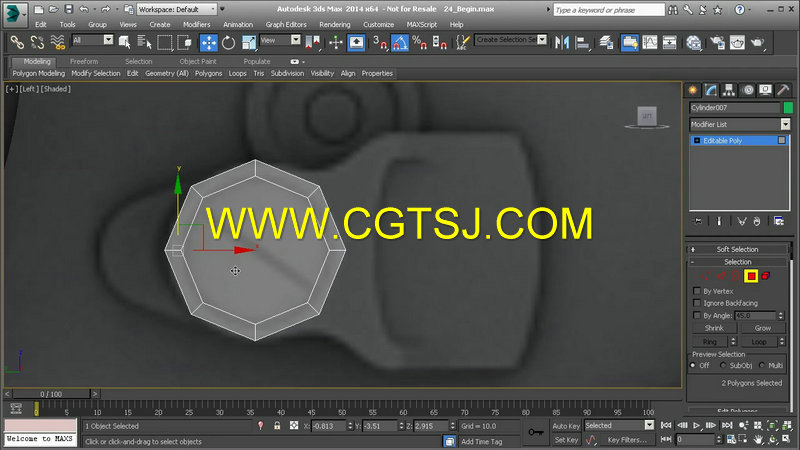Open the Modifier List dropdown
800x450 pixels.
point(739,124)
